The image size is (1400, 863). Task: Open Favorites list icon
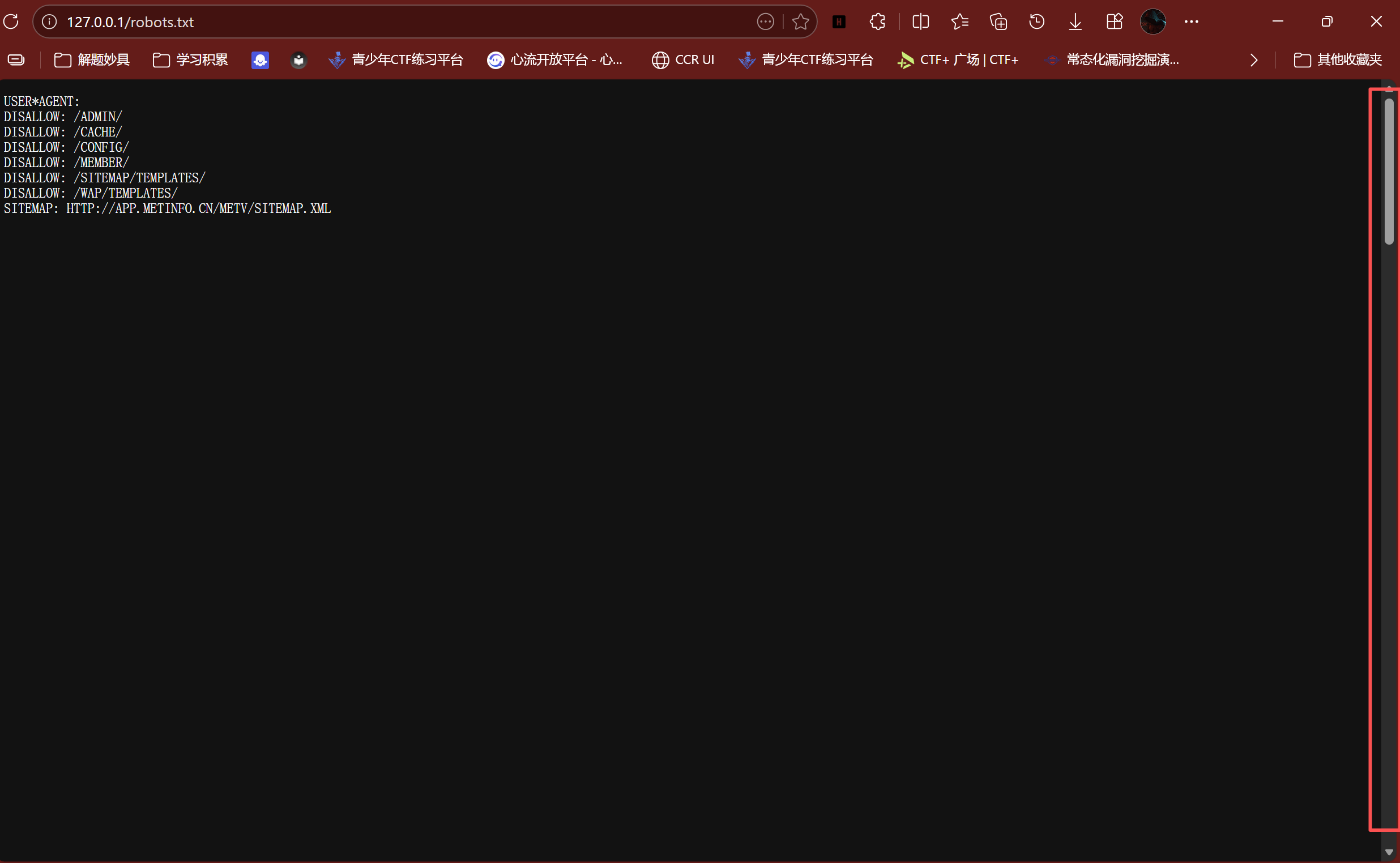tap(959, 22)
